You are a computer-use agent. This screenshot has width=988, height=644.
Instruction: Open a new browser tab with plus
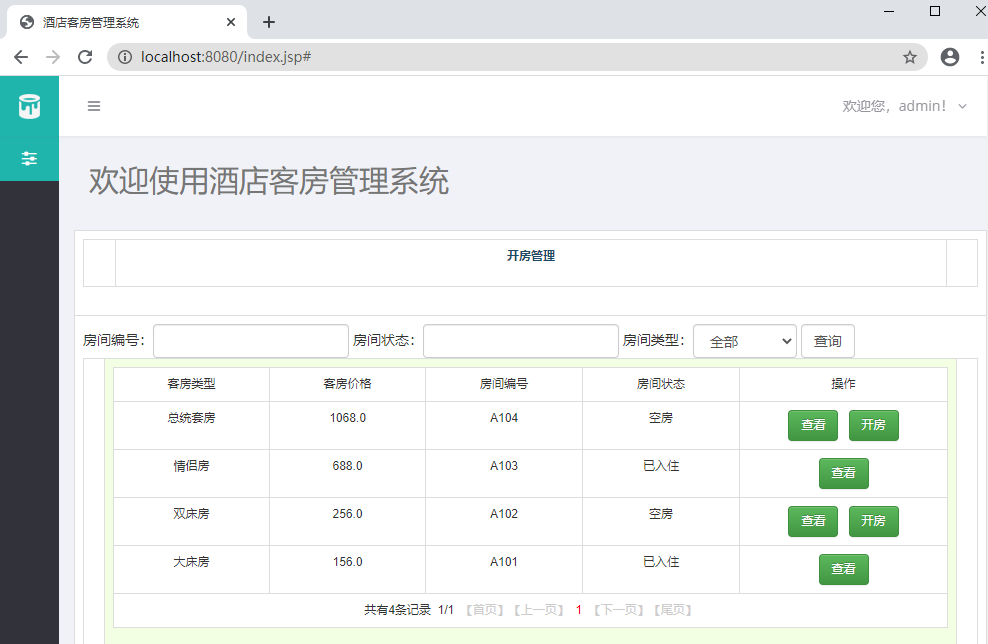269,22
